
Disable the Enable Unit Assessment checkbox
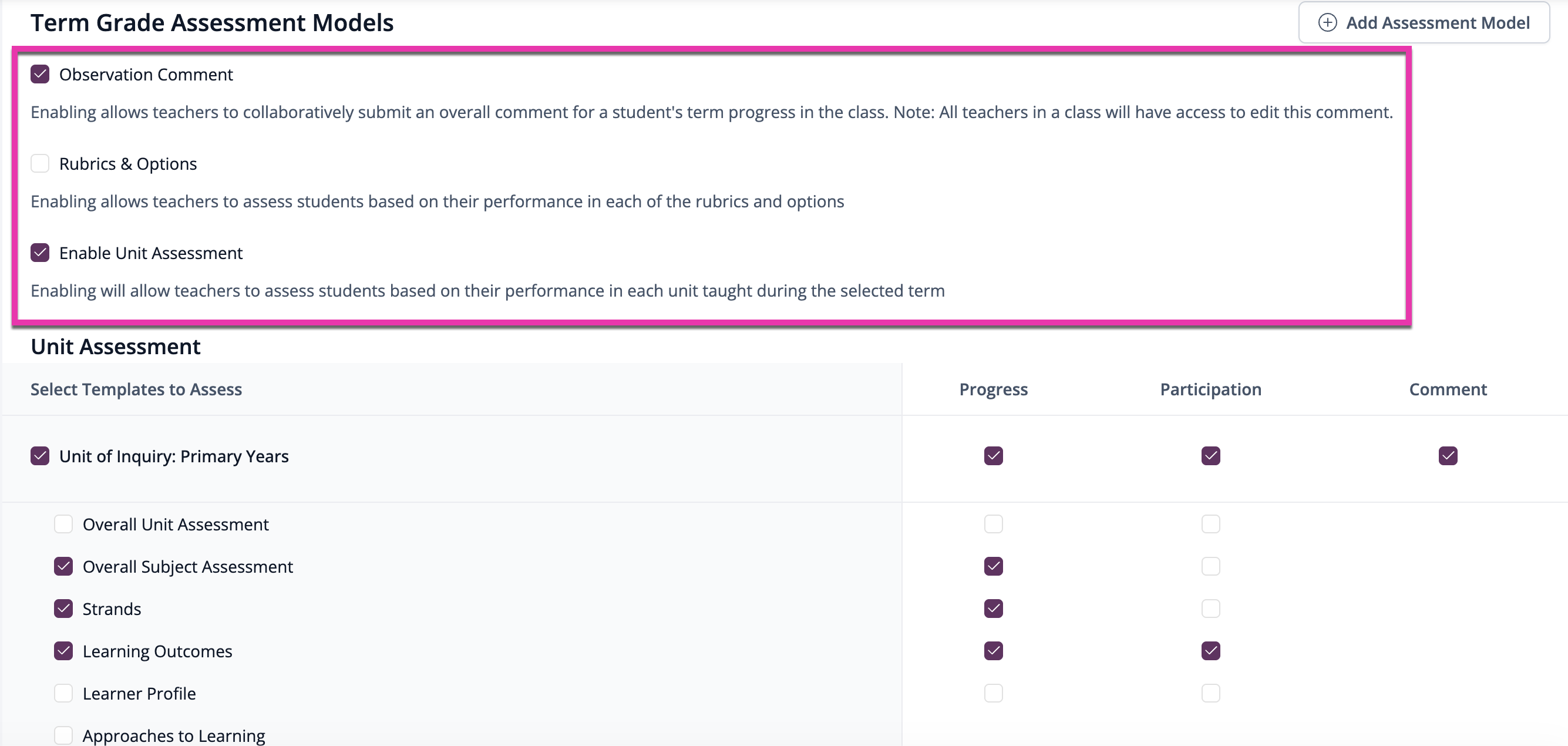click(40, 252)
